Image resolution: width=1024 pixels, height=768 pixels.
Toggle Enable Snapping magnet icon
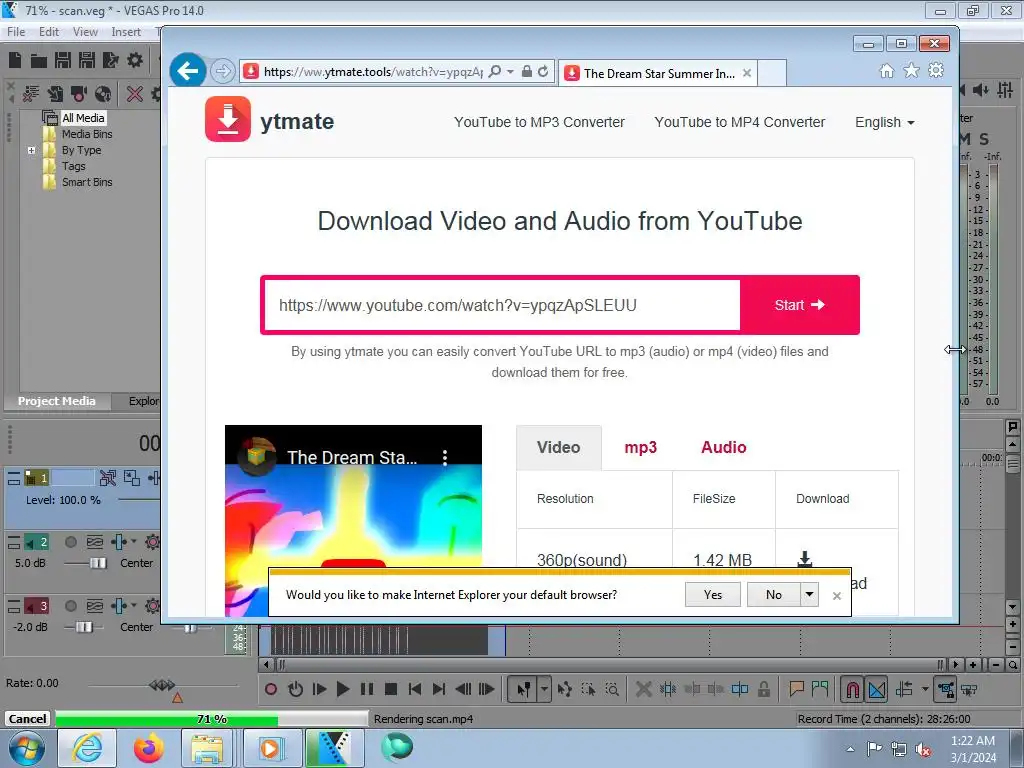tap(852, 689)
